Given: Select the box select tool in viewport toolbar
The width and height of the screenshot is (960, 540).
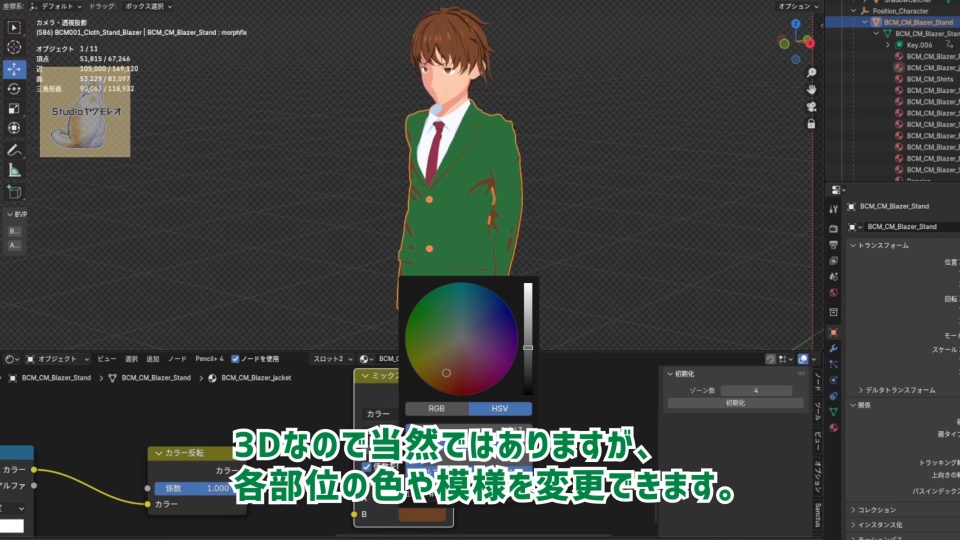Looking at the screenshot, I should [13, 28].
